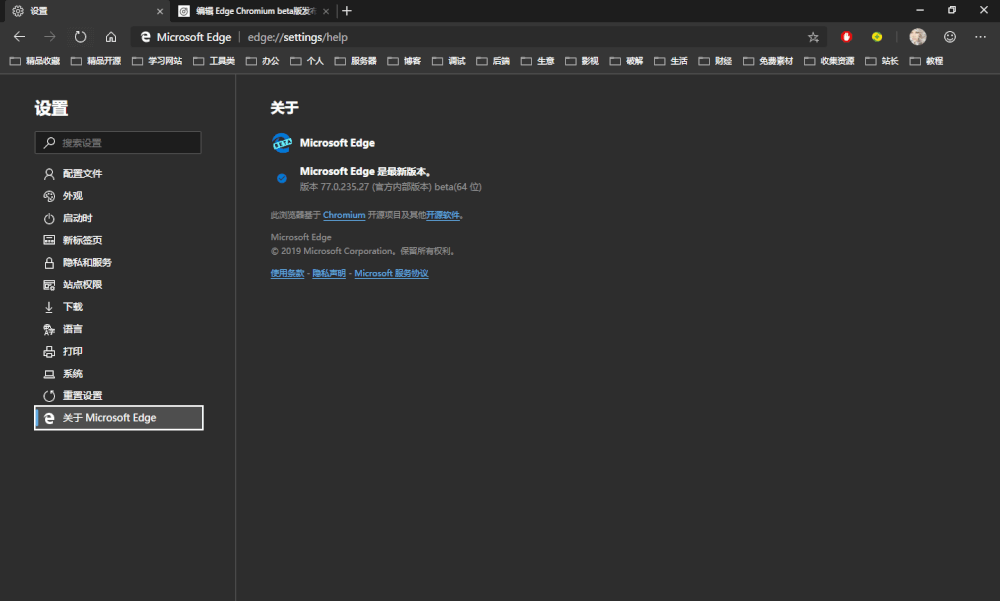This screenshot has height=601, width=1000.
Task: Open a new tab with plus button
Action: [347, 11]
